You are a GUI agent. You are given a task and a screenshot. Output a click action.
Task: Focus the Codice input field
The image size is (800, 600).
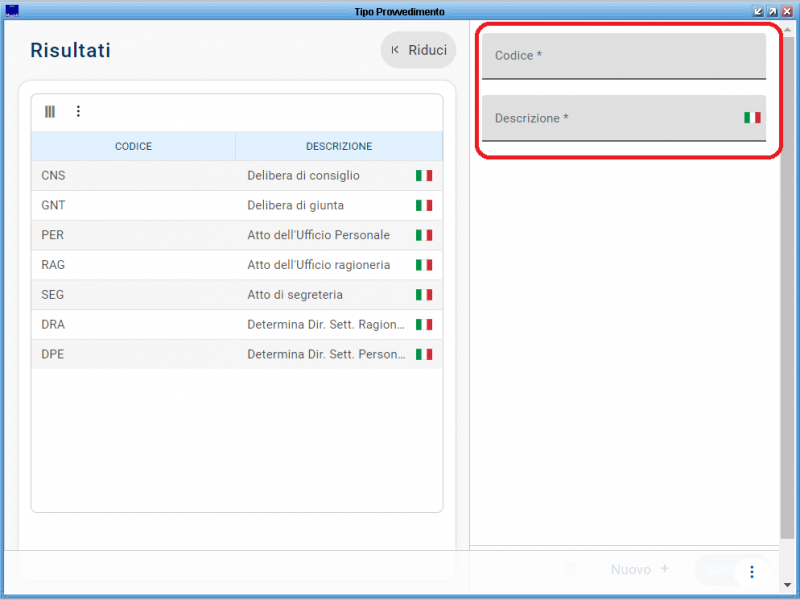point(624,56)
